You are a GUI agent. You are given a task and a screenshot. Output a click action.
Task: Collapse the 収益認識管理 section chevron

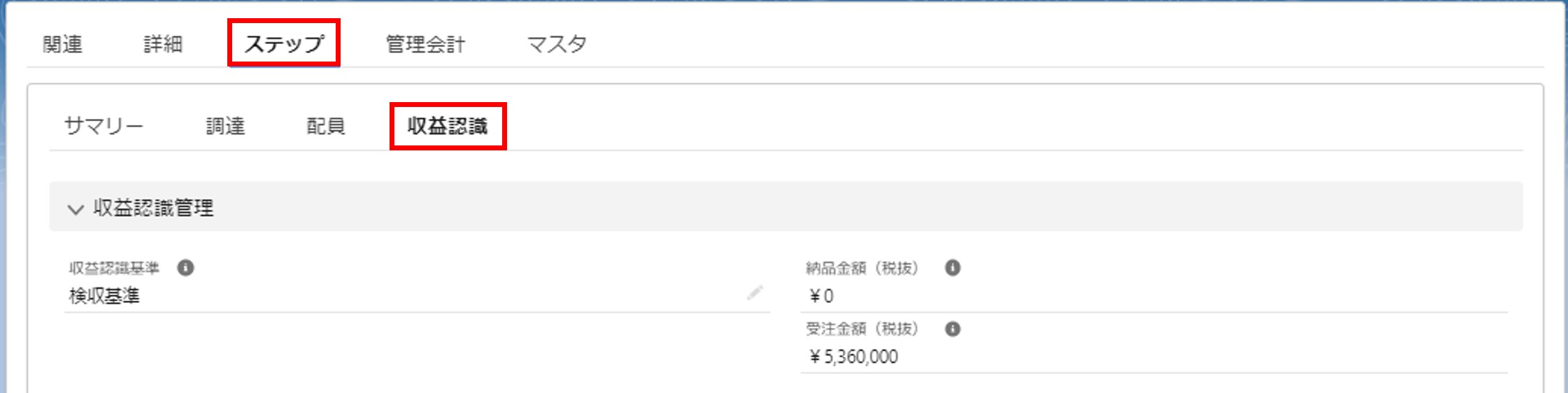[x=76, y=208]
